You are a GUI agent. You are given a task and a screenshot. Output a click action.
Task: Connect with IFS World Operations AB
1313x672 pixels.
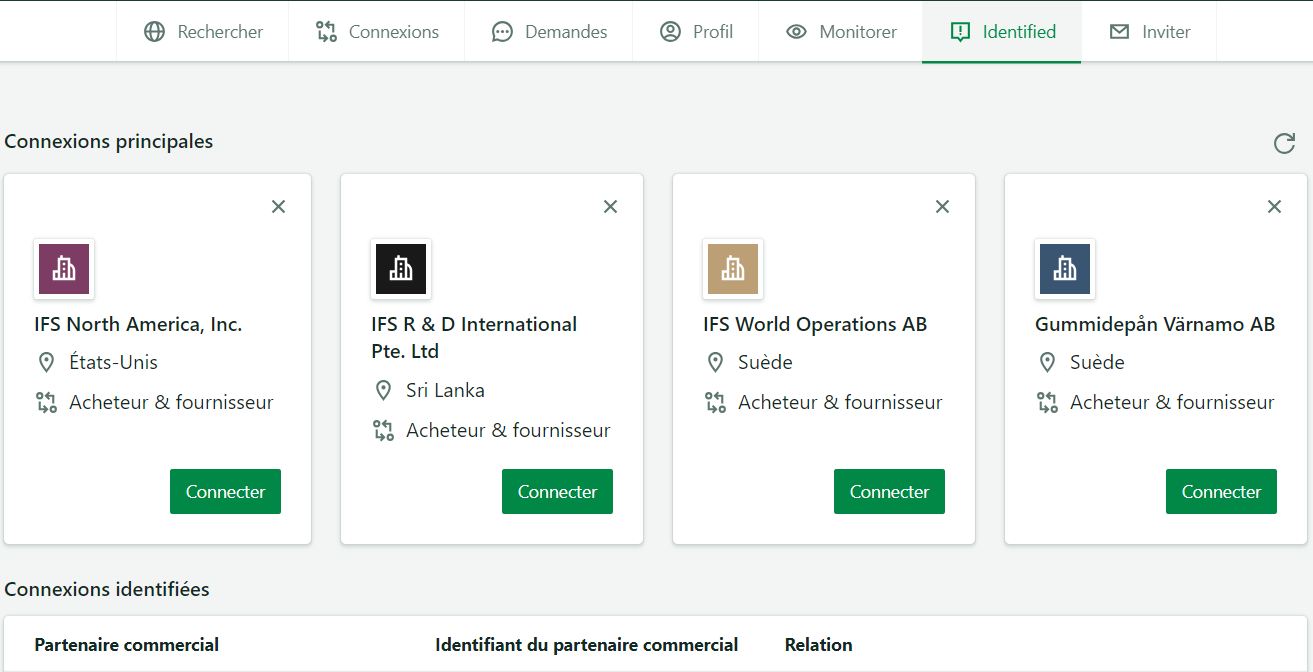889,492
